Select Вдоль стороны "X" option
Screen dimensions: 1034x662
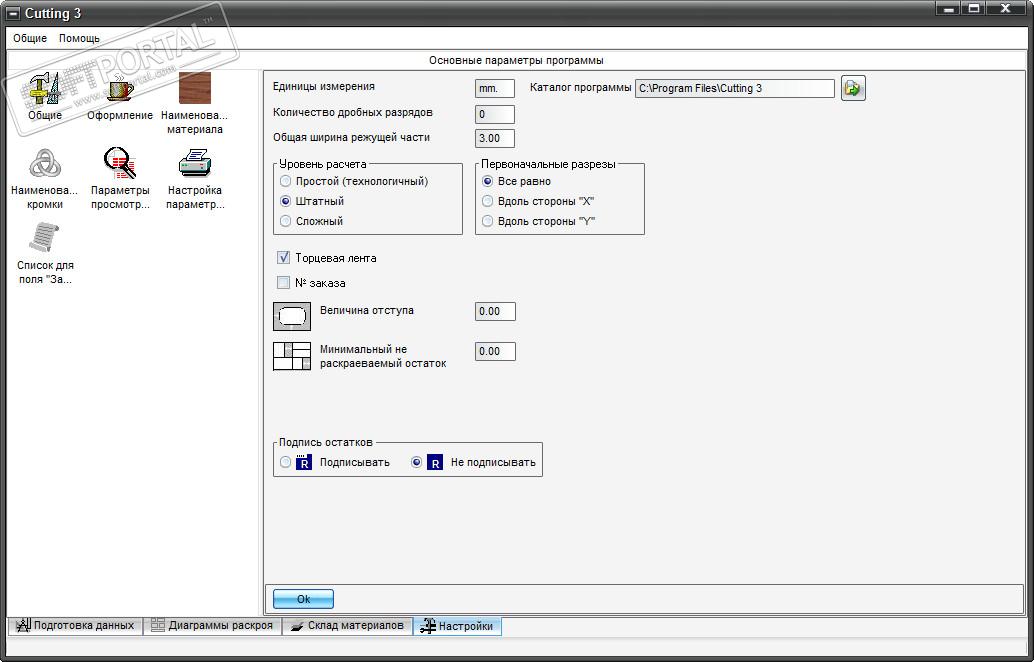click(487, 201)
